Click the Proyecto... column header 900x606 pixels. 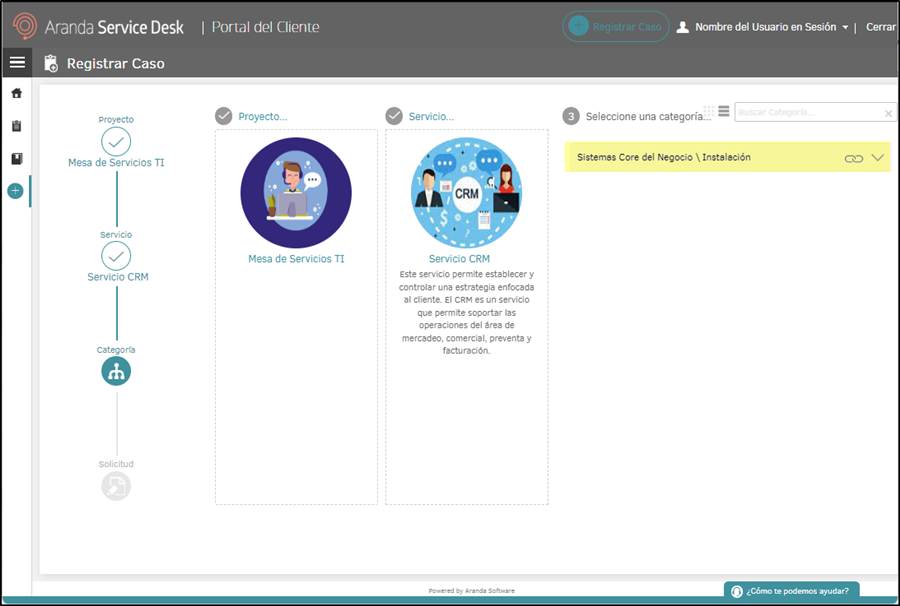pyautogui.click(x=262, y=116)
